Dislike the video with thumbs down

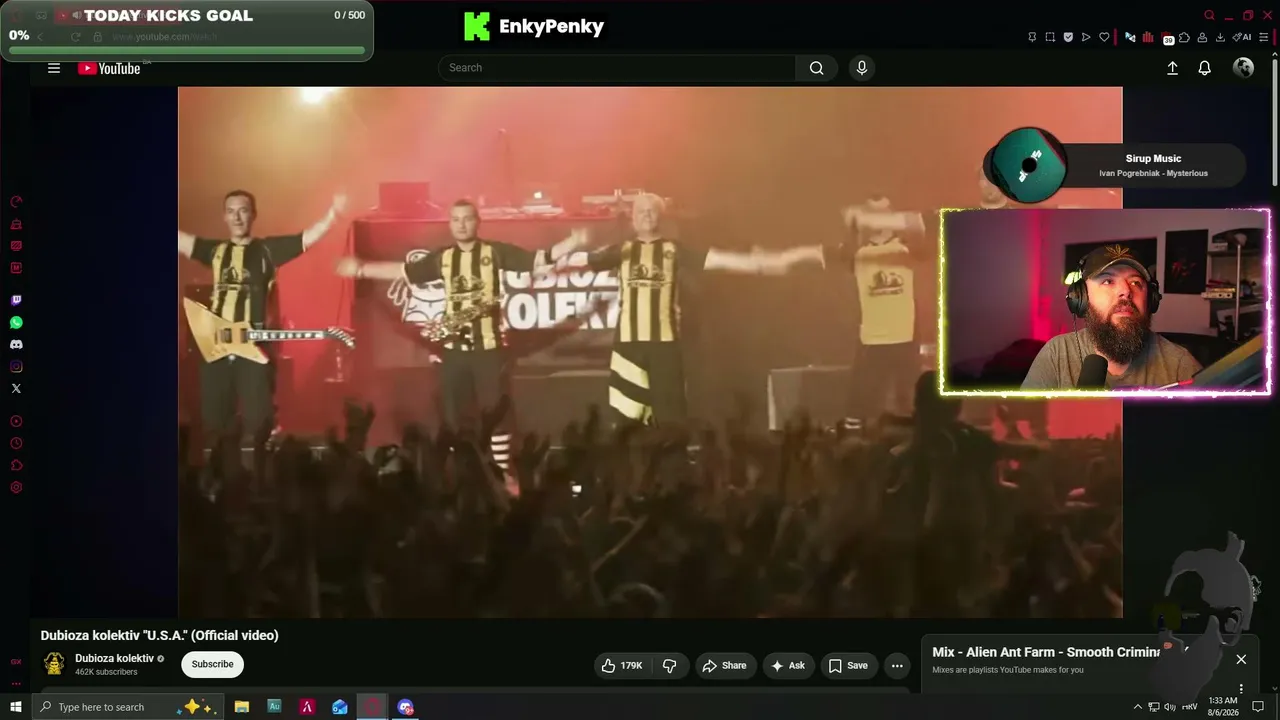(670, 666)
